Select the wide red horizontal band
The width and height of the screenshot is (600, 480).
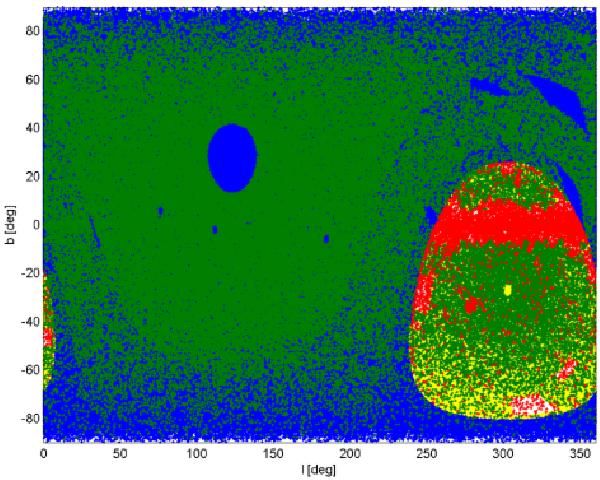coord(505,224)
